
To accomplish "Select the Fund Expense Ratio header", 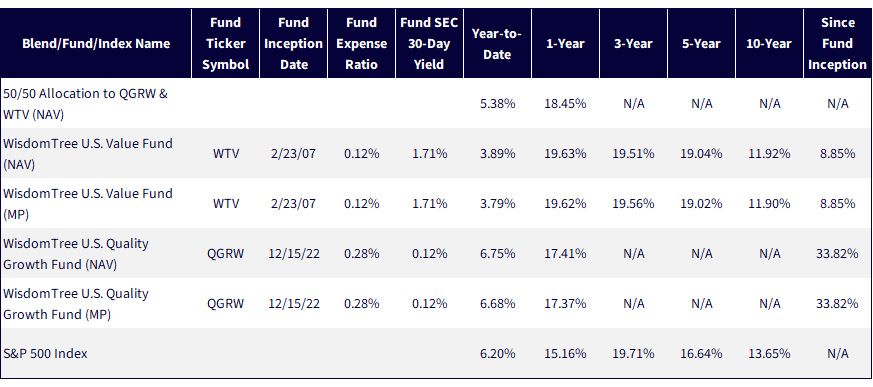I will point(361,43).
